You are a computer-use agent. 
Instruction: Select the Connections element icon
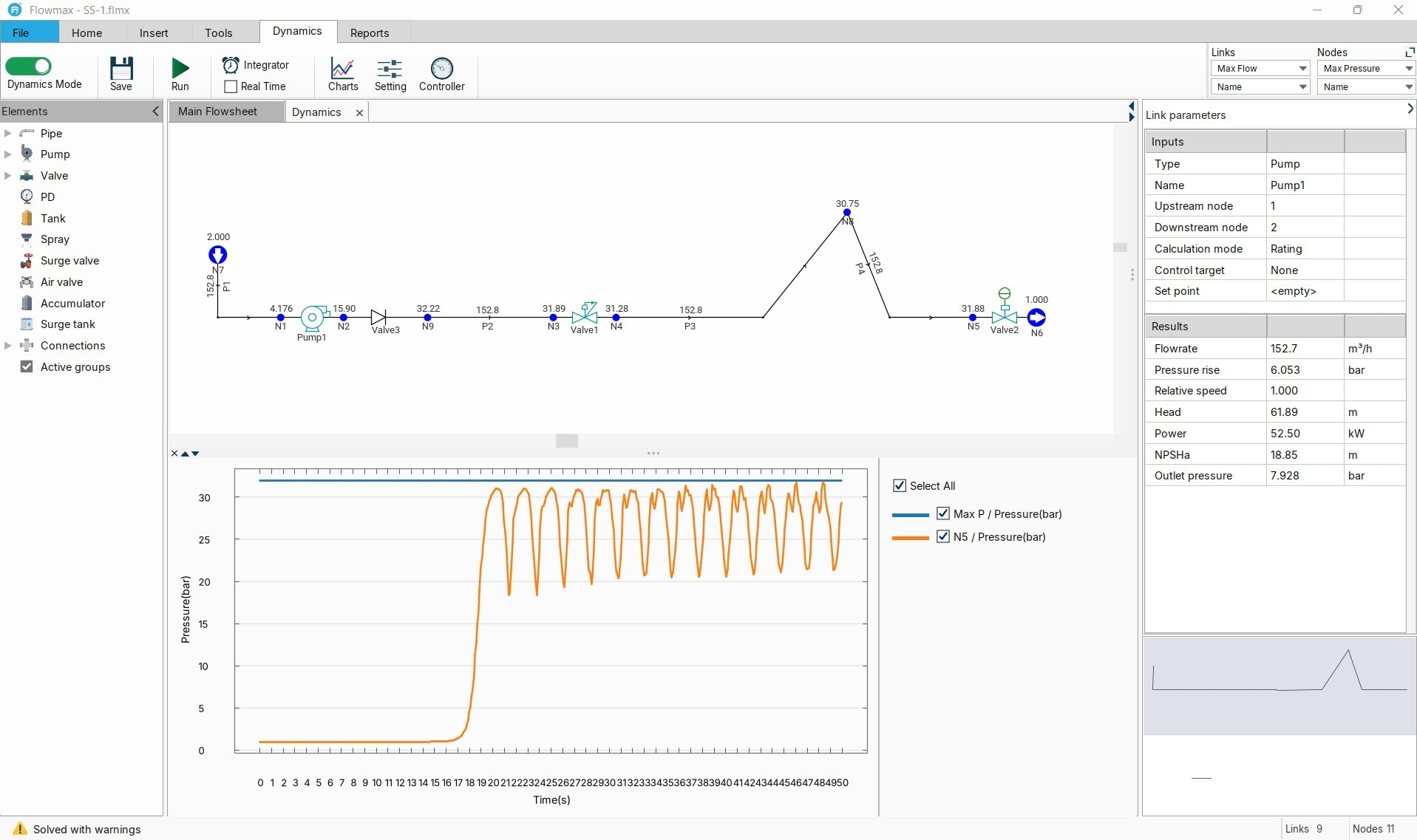[x=27, y=345]
